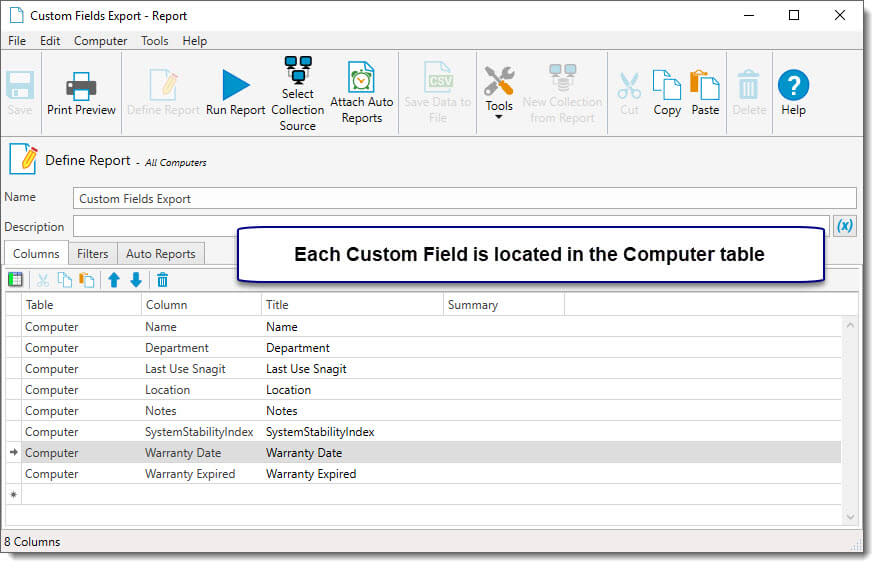The width and height of the screenshot is (879, 568).
Task: Open the Tools menu in menu bar
Action: click(154, 41)
